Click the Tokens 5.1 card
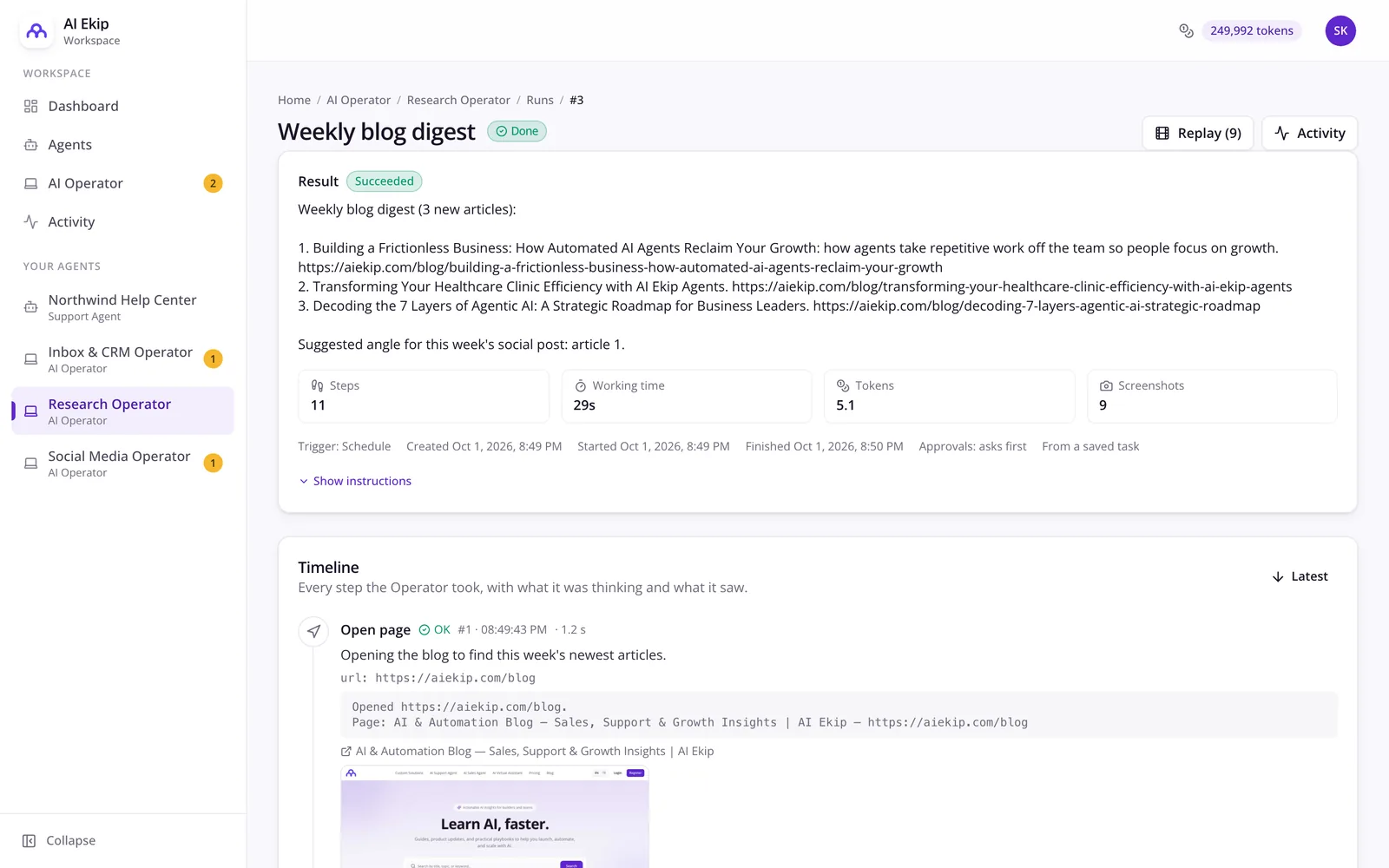 point(950,397)
